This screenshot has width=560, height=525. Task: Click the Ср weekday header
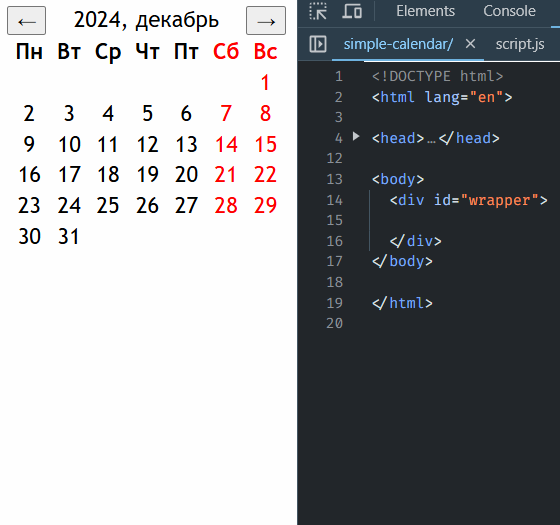coord(108,52)
